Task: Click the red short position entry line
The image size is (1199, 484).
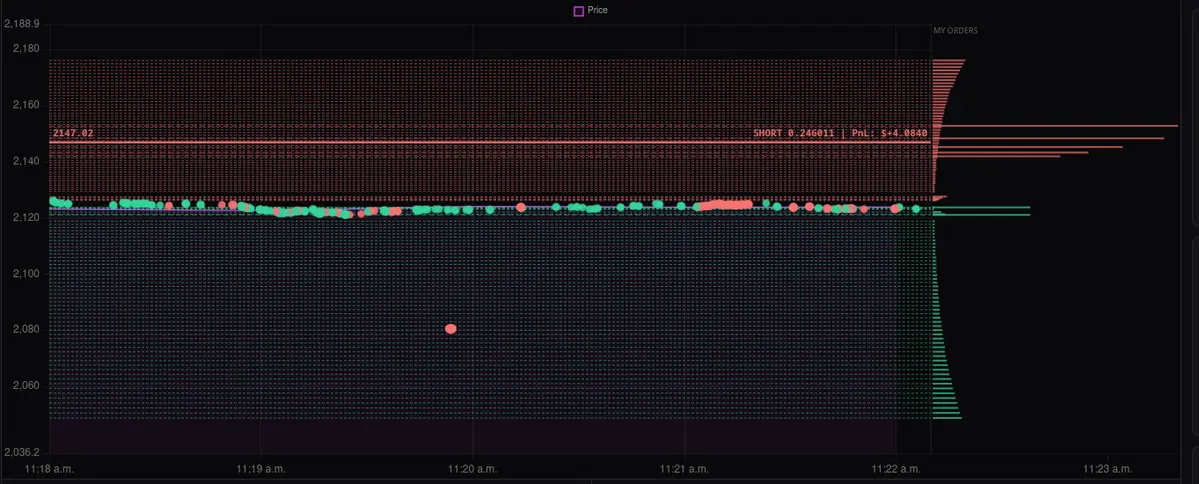Action: [490, 142]
